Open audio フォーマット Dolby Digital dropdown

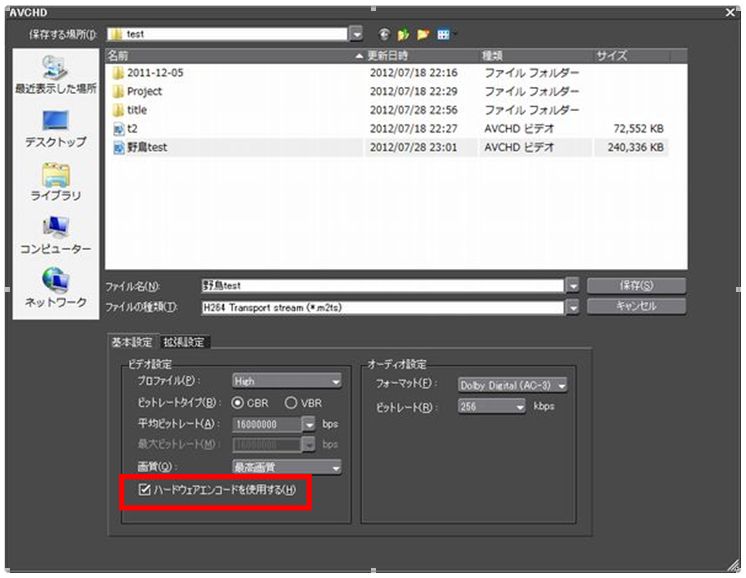pos(513,385)
